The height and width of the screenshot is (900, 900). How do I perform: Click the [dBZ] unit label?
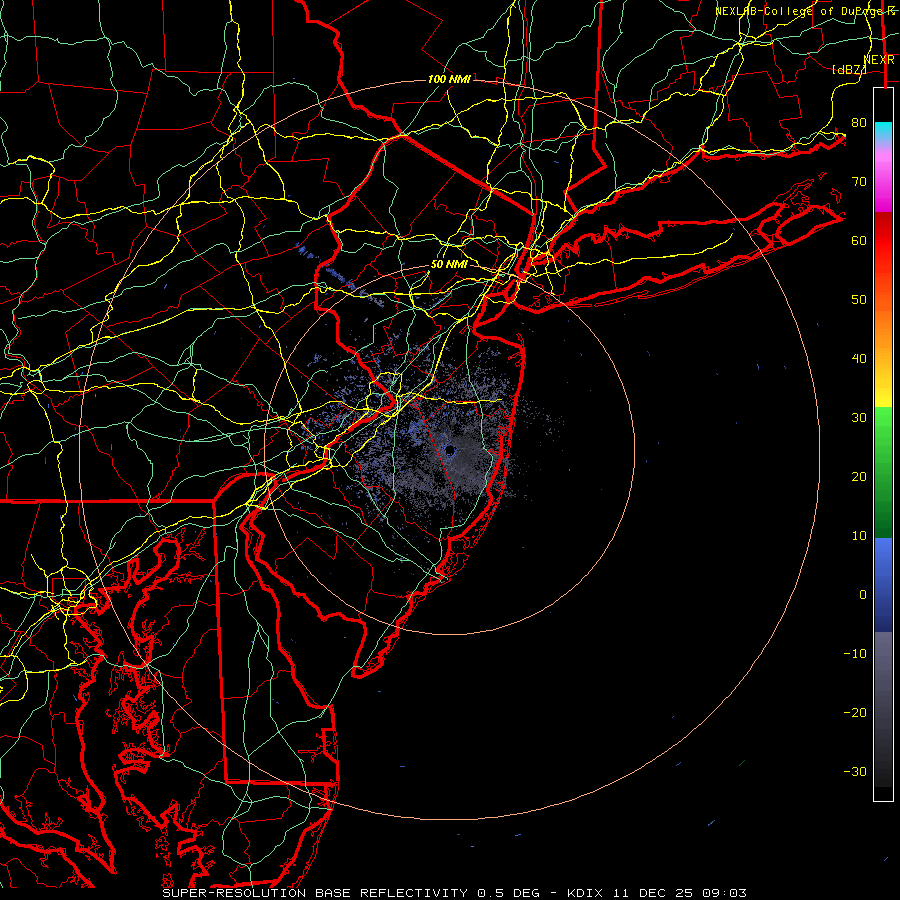pos(848,69)
